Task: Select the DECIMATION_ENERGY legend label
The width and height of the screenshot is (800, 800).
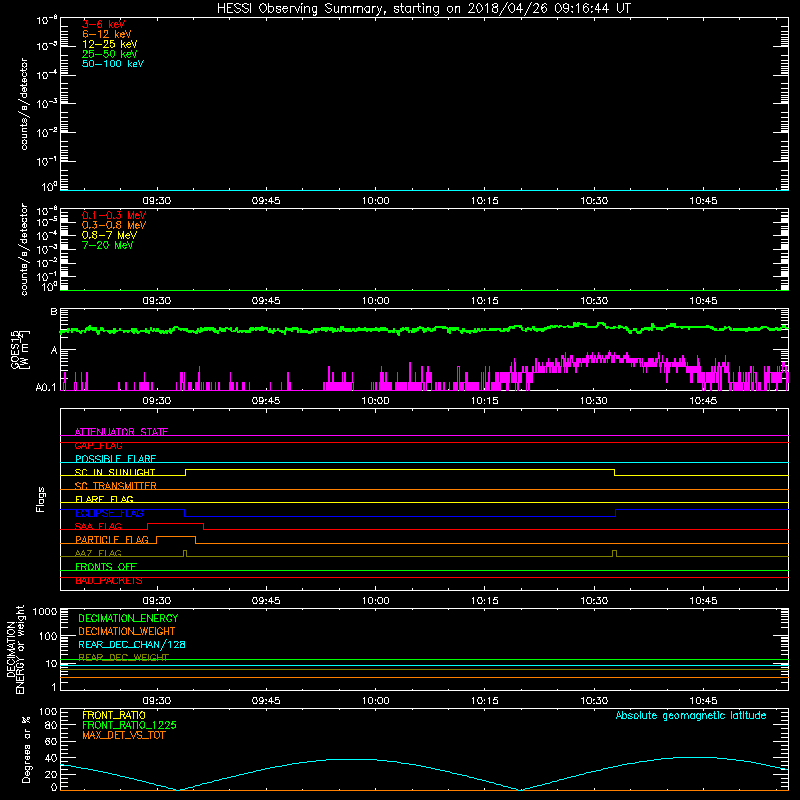Action: click(x=128, y=618)
